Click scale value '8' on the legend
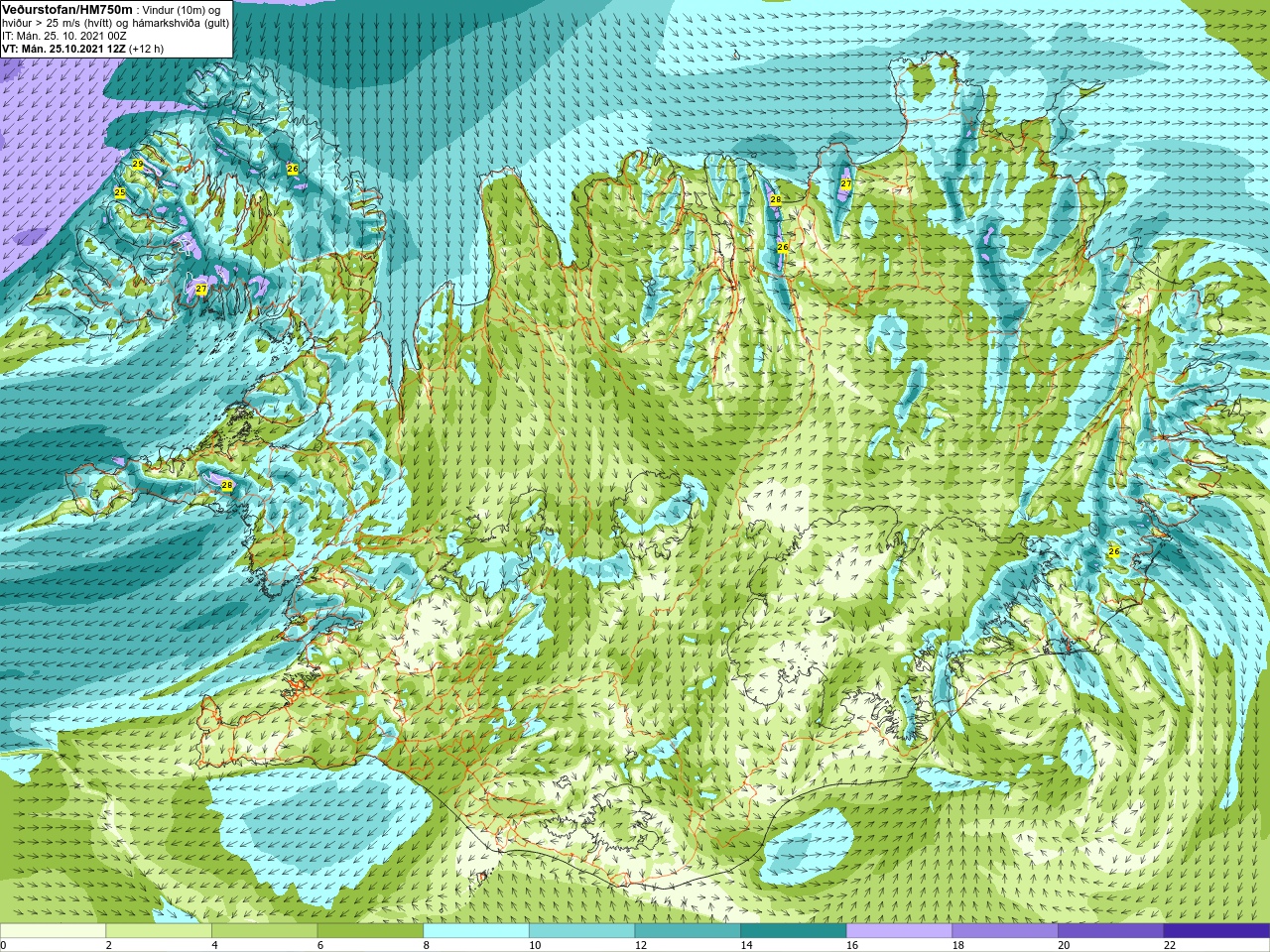 click(427, 945)
